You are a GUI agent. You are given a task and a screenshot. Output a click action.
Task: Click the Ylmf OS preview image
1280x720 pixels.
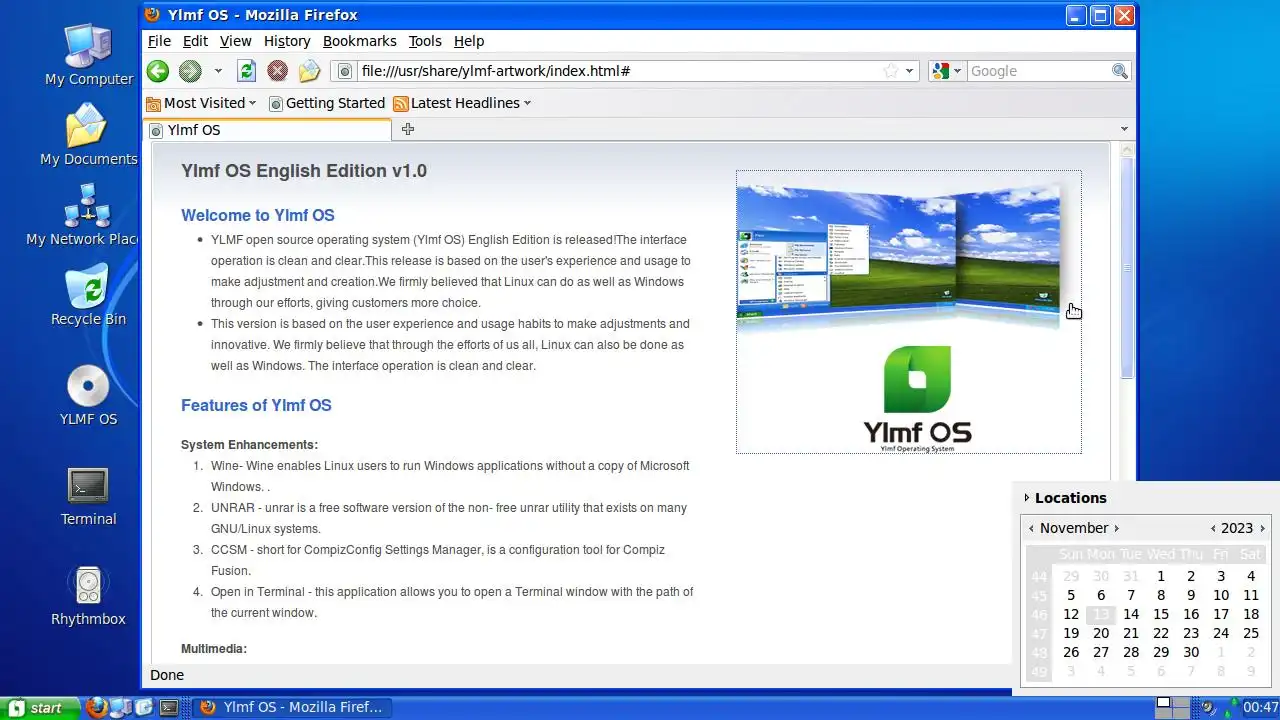[x=909, y=312]
